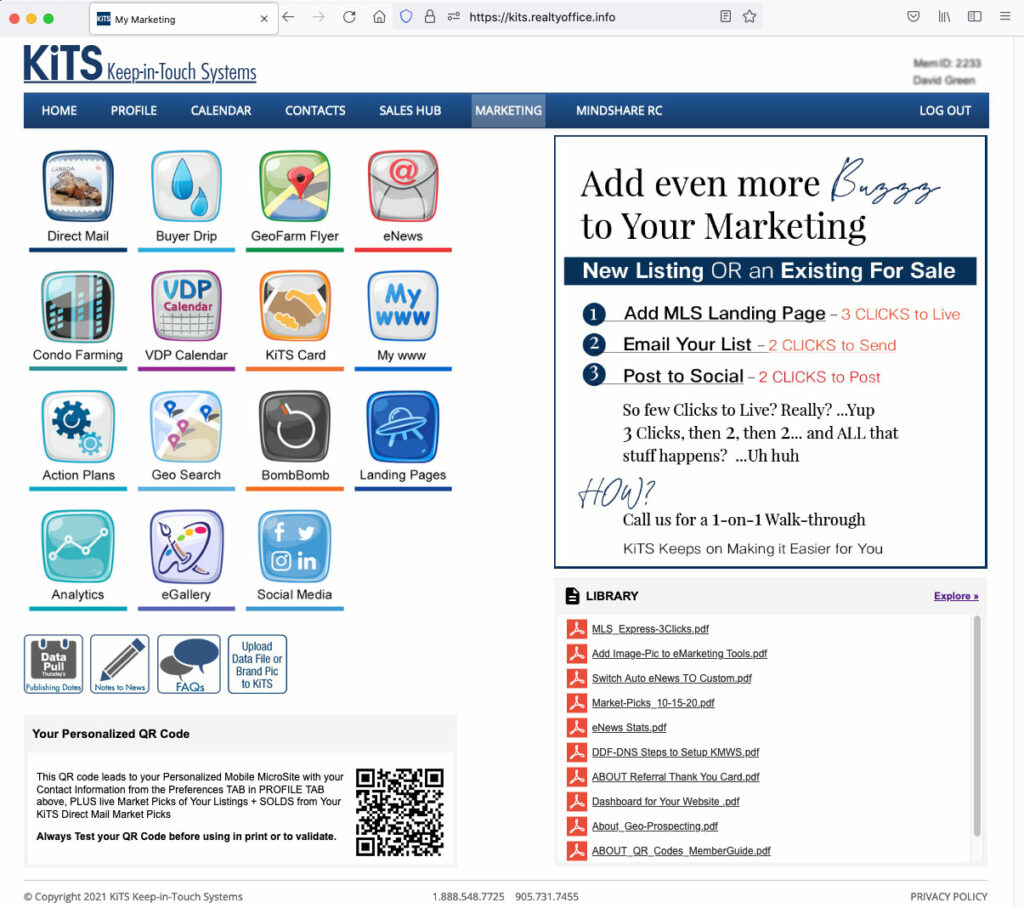1024x908 pixels.
Task: Switch to the SALES HUB tab
Action: tap(410, 111)
